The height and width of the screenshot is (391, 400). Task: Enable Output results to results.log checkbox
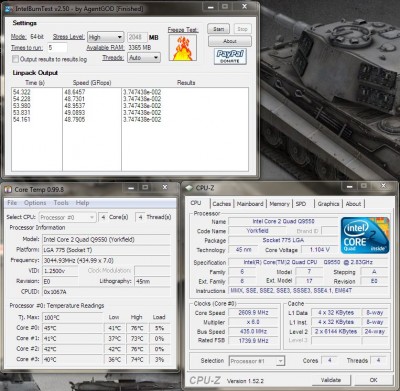tap(15, 59)
